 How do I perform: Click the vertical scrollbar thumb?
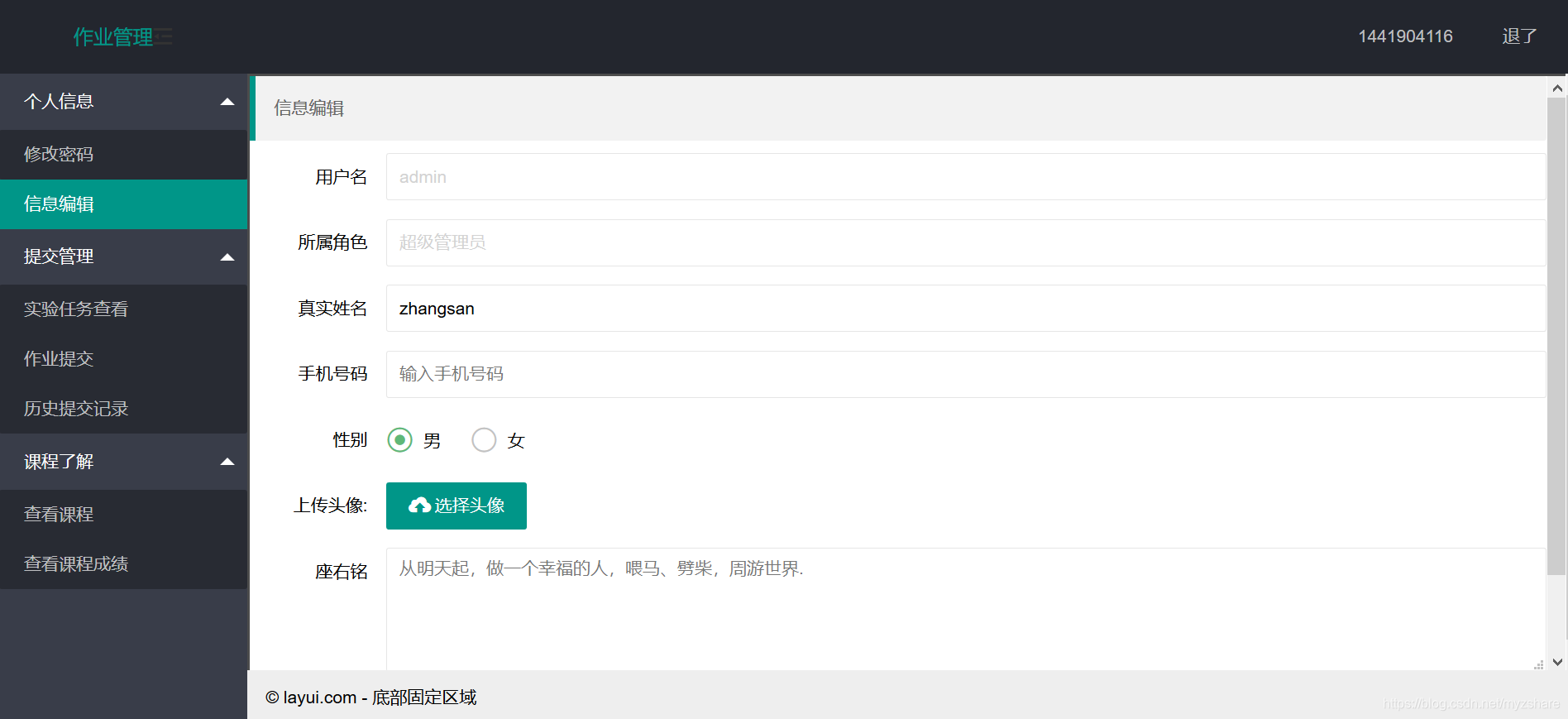(1556, 336)
